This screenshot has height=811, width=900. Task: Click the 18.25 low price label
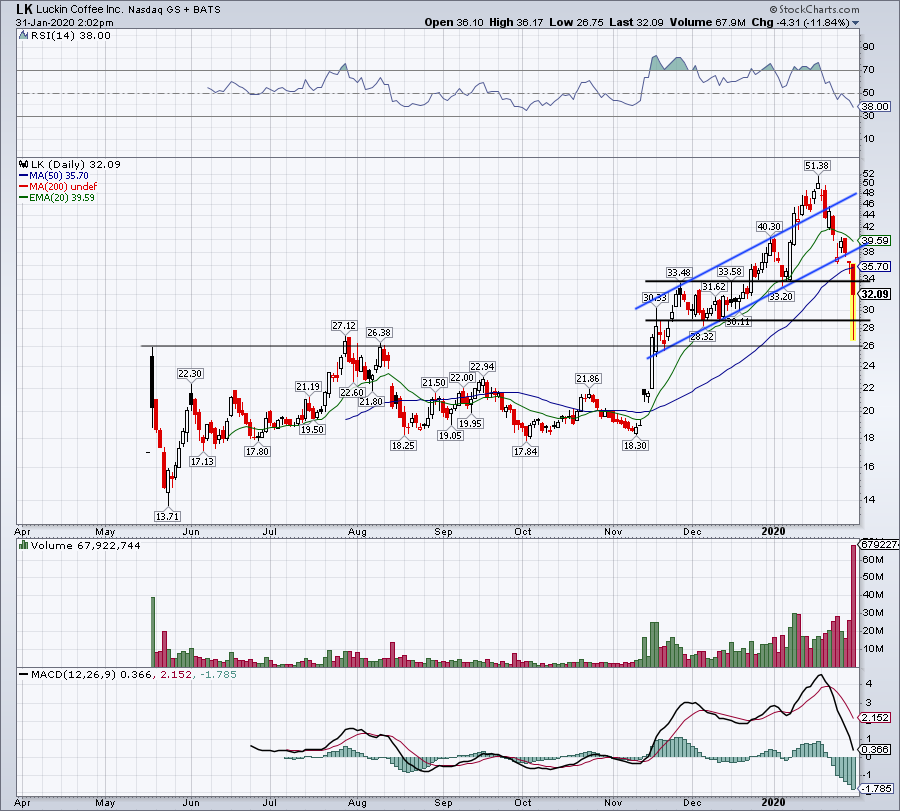pos(403,445)
